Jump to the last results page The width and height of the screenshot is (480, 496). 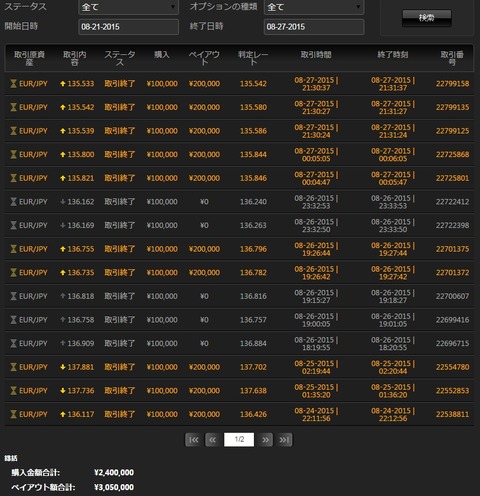pyautogui.click(x=284, y=440)
